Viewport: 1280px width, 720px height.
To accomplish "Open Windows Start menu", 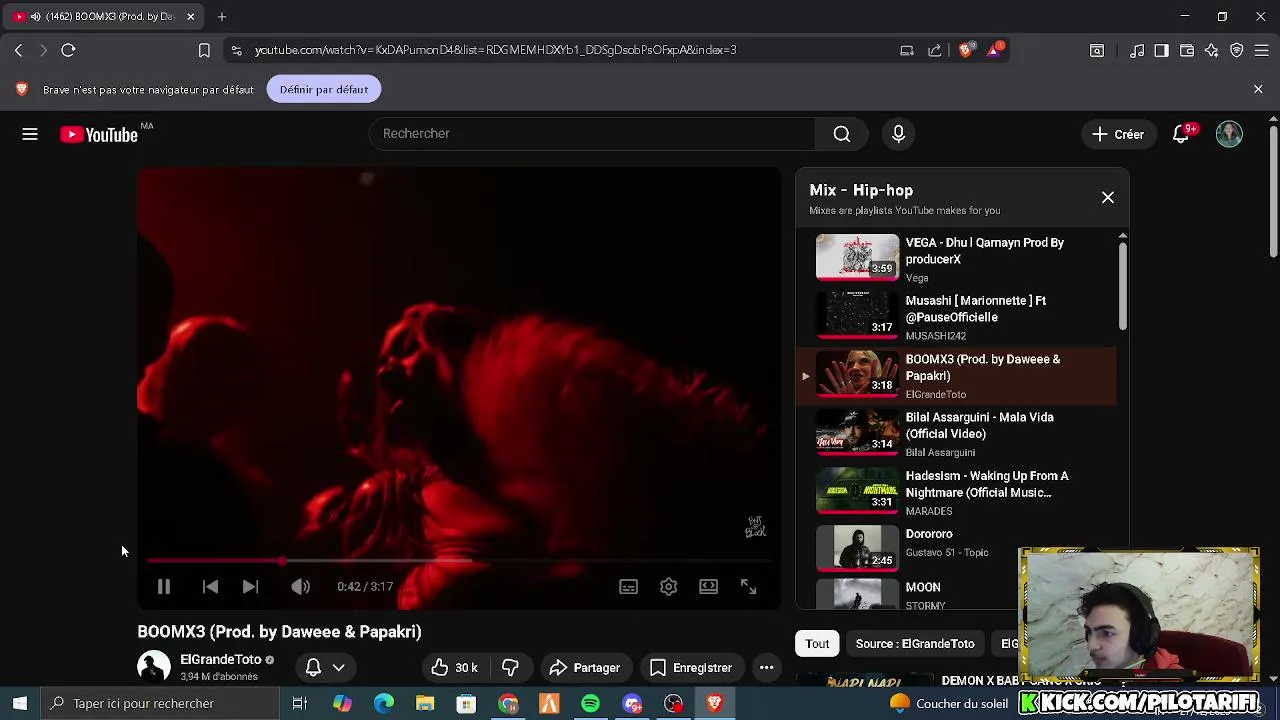I will [x=20, y=703].
